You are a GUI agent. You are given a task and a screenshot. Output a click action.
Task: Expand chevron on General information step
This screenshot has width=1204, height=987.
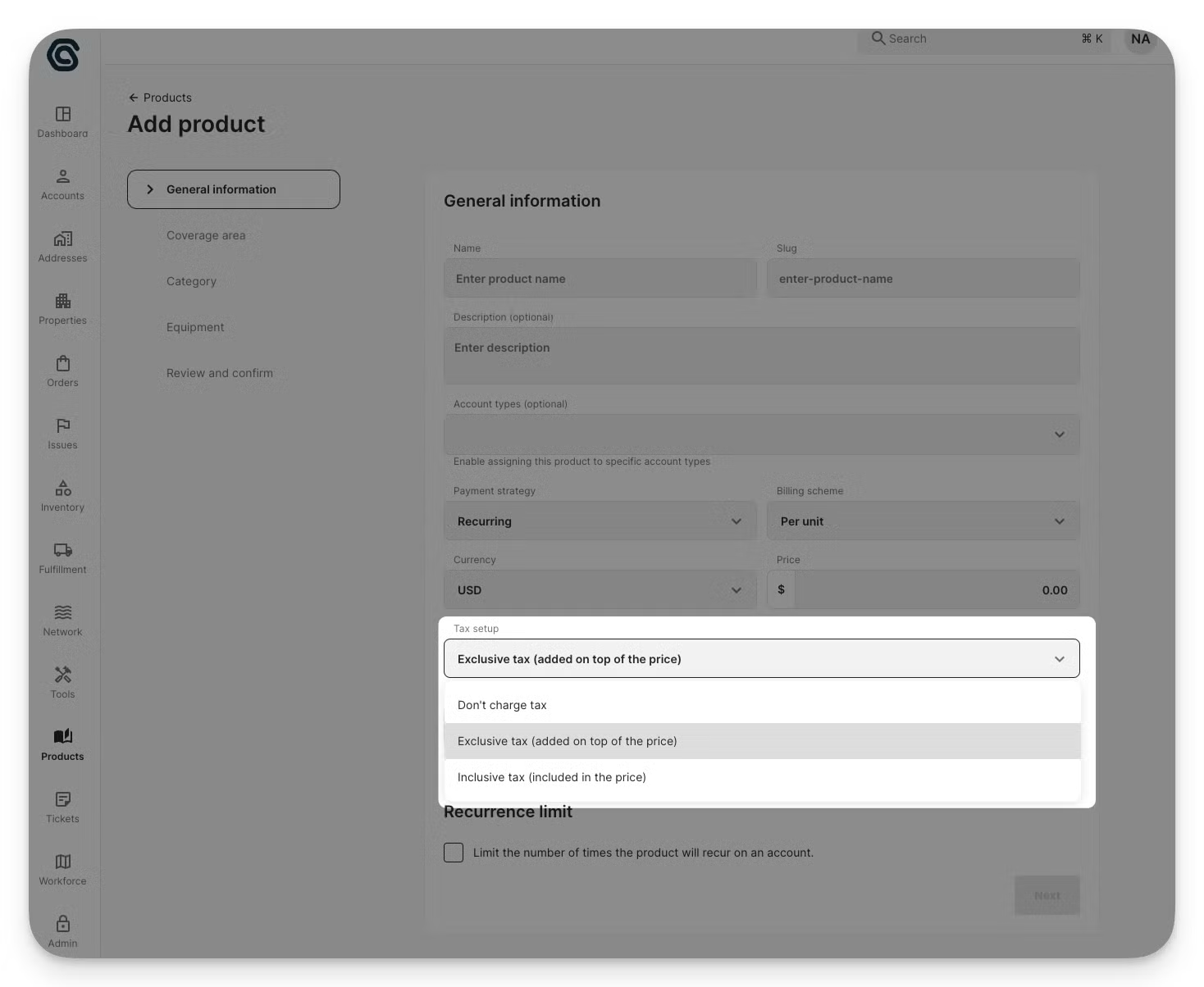coord(150,189)
